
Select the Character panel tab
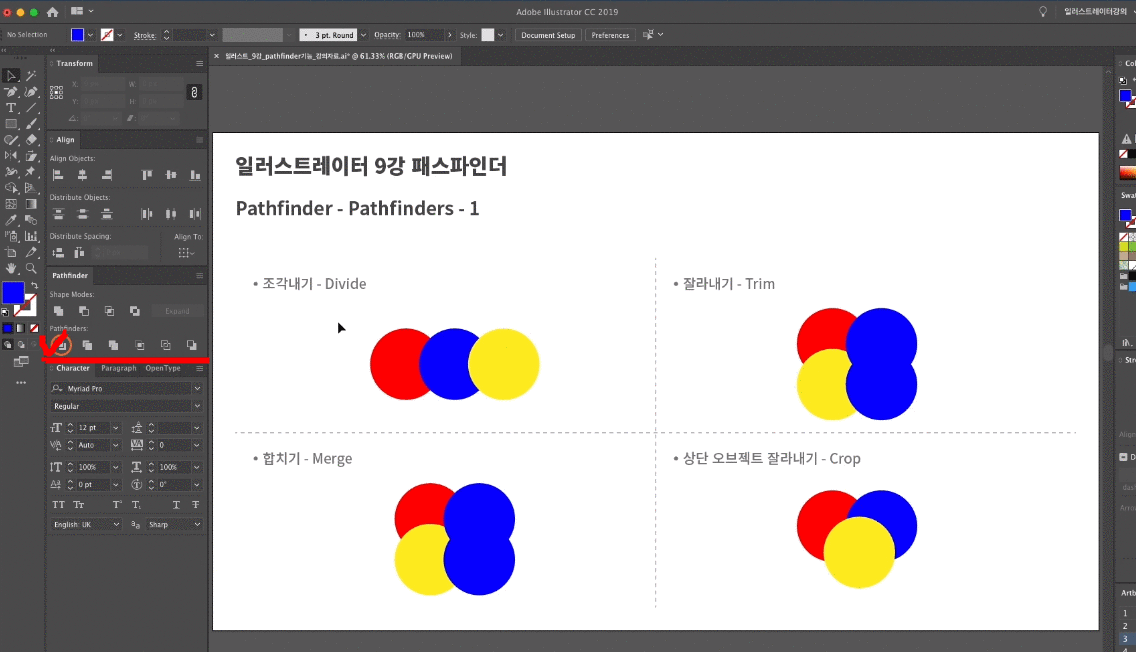point(72,368)
